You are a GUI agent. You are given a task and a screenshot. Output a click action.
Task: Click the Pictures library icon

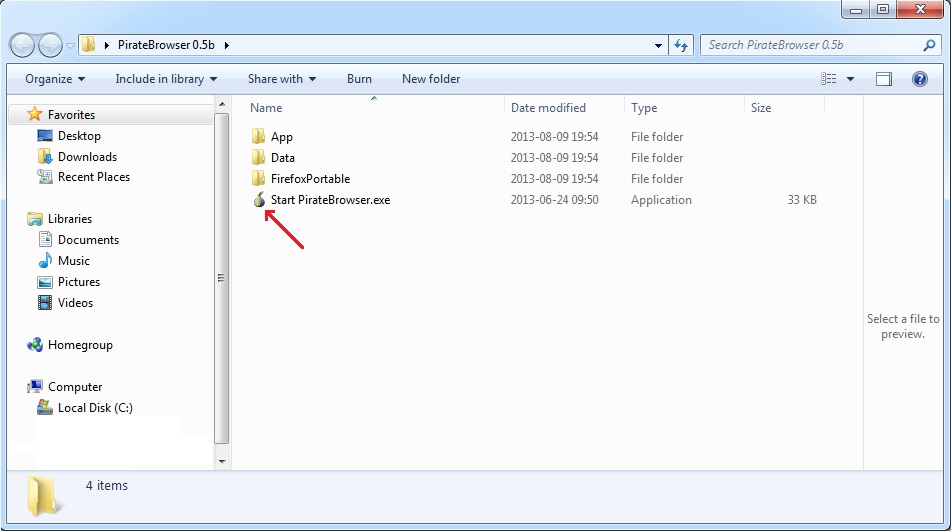click(45, 282)
